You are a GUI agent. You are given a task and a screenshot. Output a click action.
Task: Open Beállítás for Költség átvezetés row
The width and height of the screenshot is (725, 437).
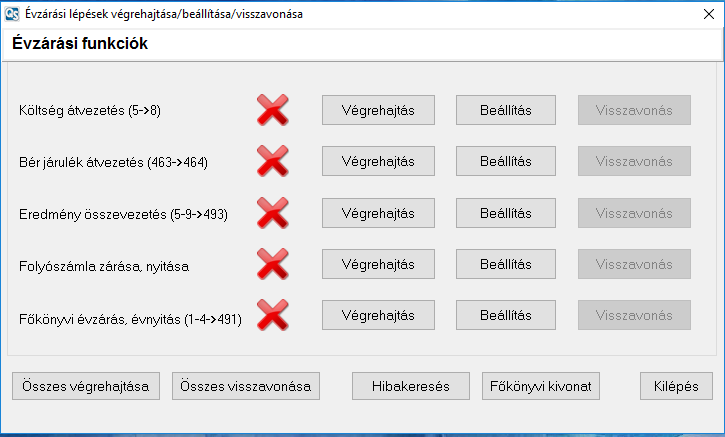coord(505,109)
